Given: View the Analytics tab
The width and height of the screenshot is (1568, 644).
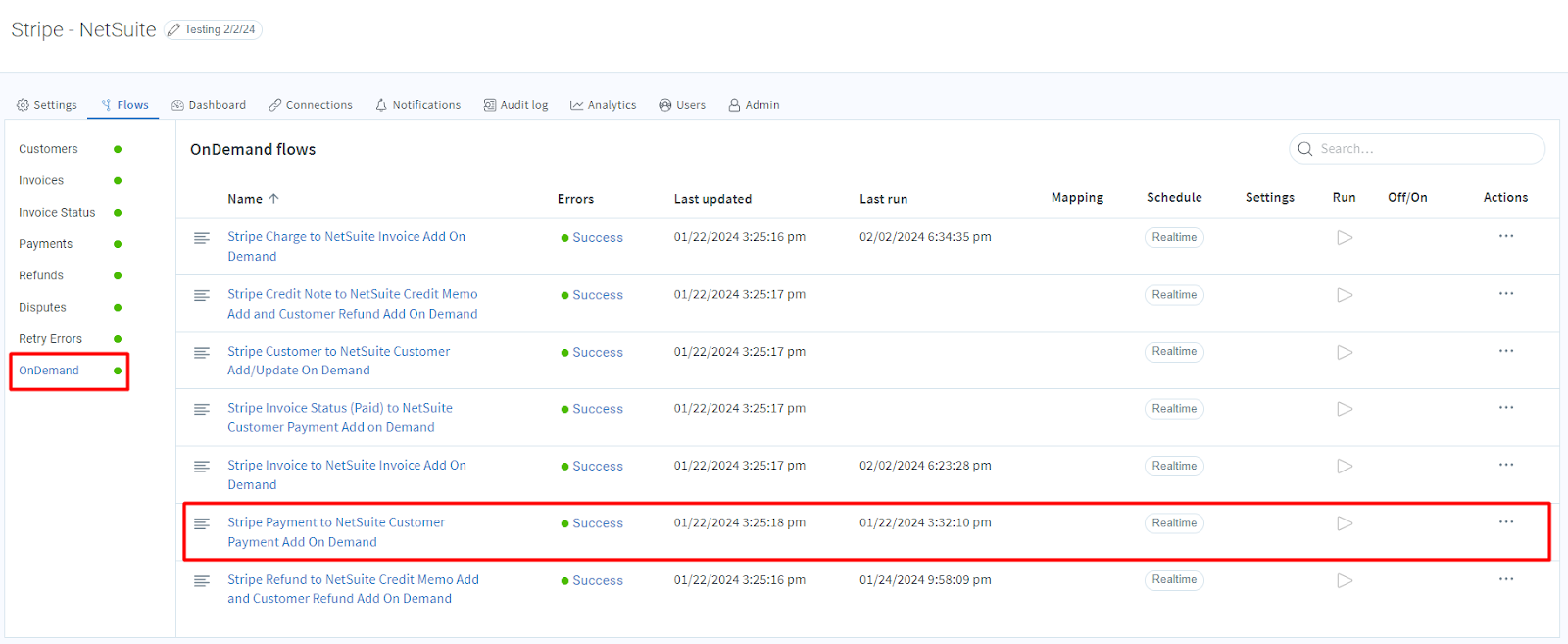Looking at the screenshot, I should [x=604, y=105].
